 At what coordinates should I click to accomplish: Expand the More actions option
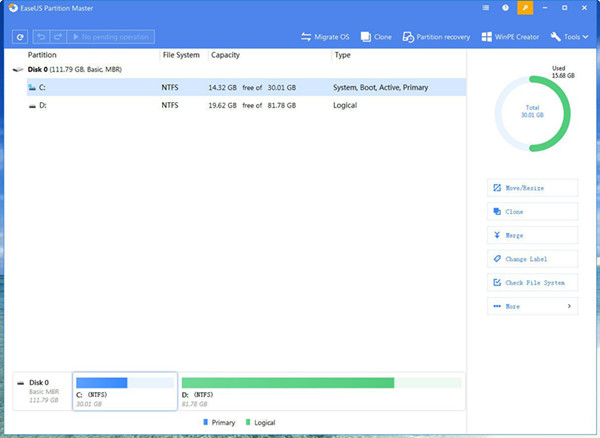coord(531,306)
